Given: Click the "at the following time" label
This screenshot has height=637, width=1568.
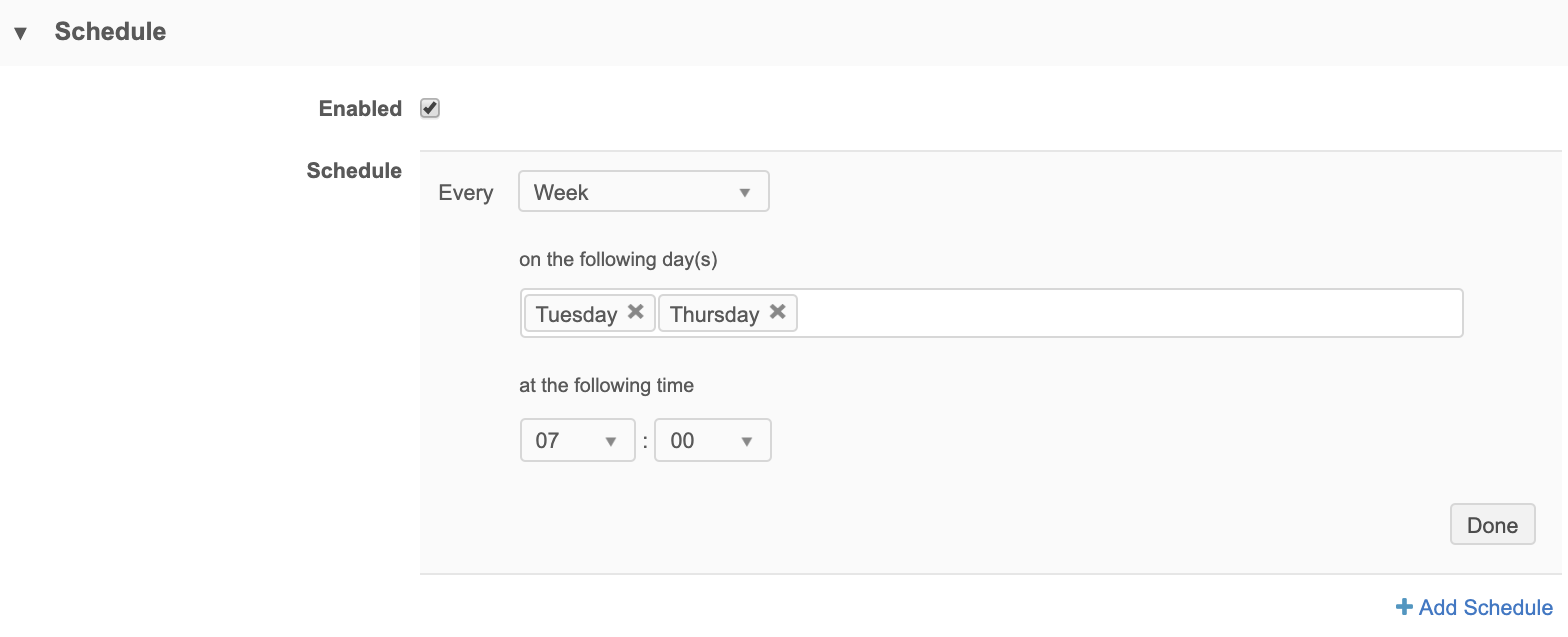Looking at the screenshot, I should click(x=606, y=385).
